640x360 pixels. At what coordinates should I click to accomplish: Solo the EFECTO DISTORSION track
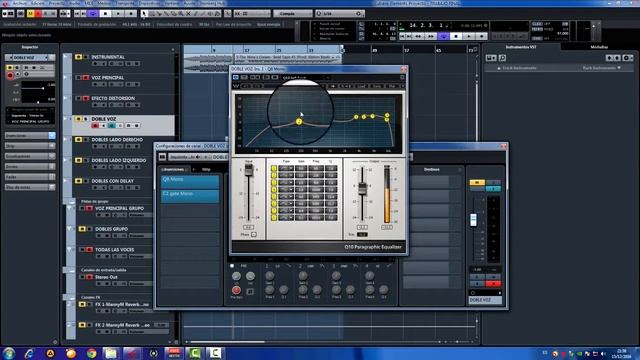coord(86,98)
